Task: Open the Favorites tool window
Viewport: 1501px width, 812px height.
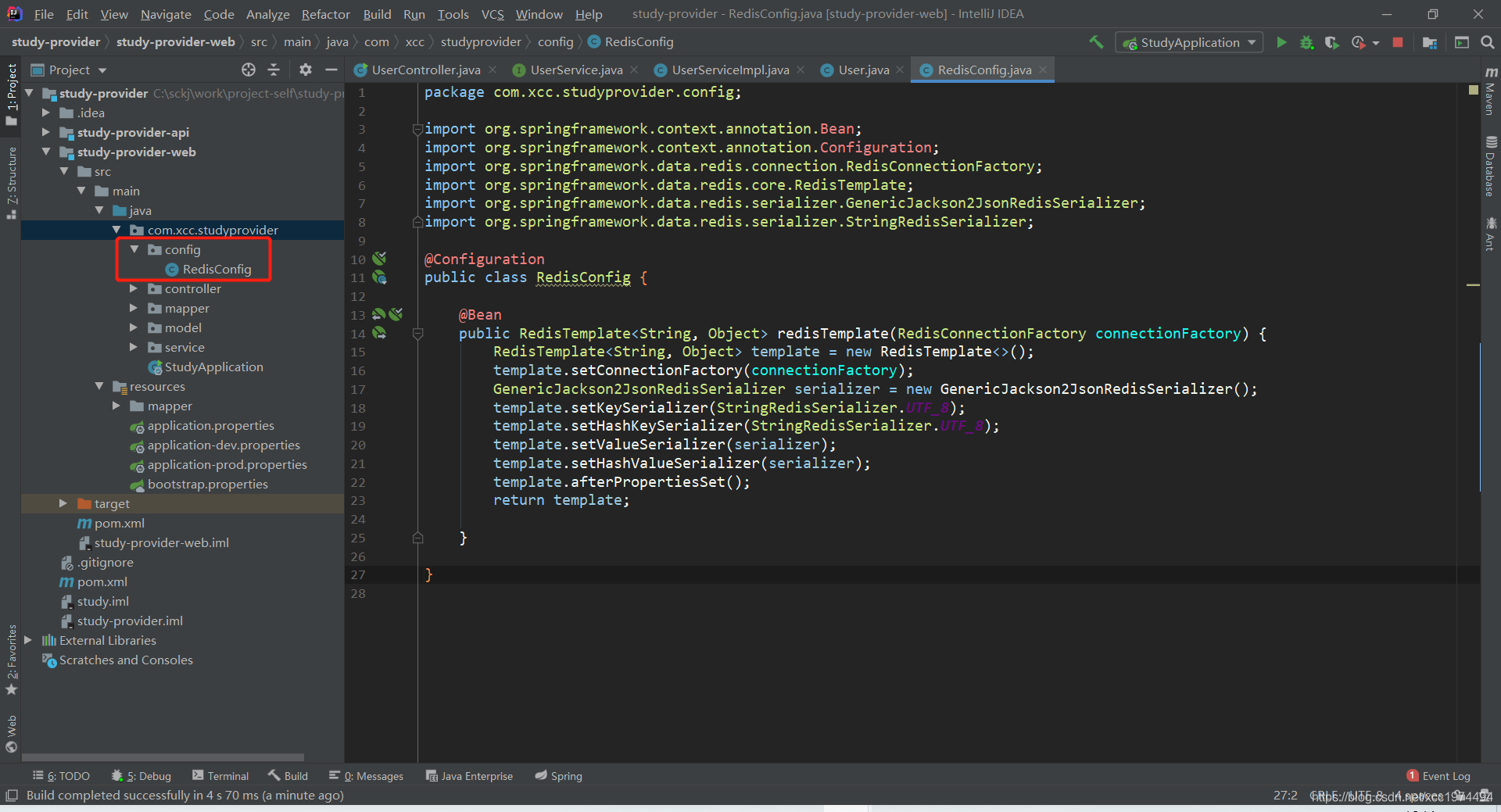Action: pos(11,660)
